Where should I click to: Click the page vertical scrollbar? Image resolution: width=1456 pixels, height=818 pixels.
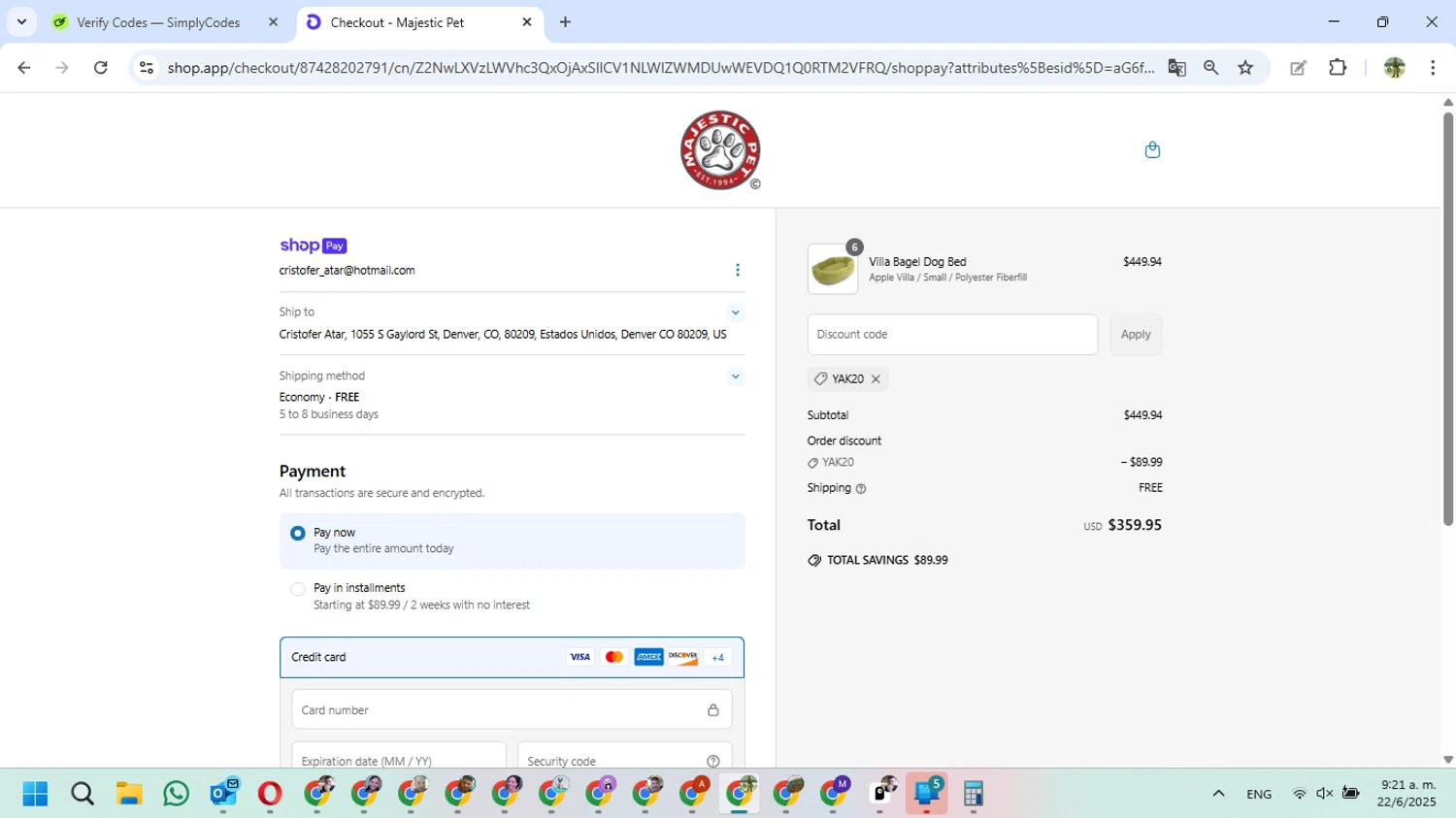1448,318
